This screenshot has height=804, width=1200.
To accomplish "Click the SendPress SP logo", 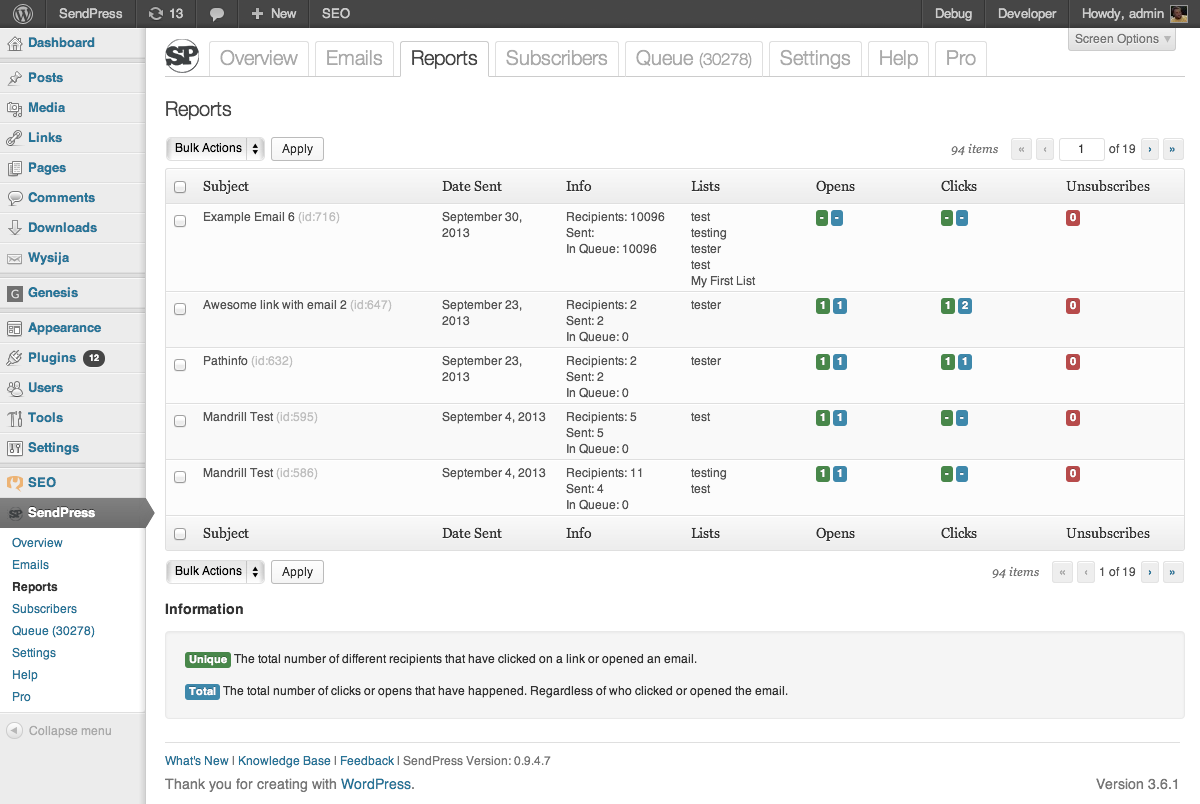I will pyautogui.click(x=182, y=57).
